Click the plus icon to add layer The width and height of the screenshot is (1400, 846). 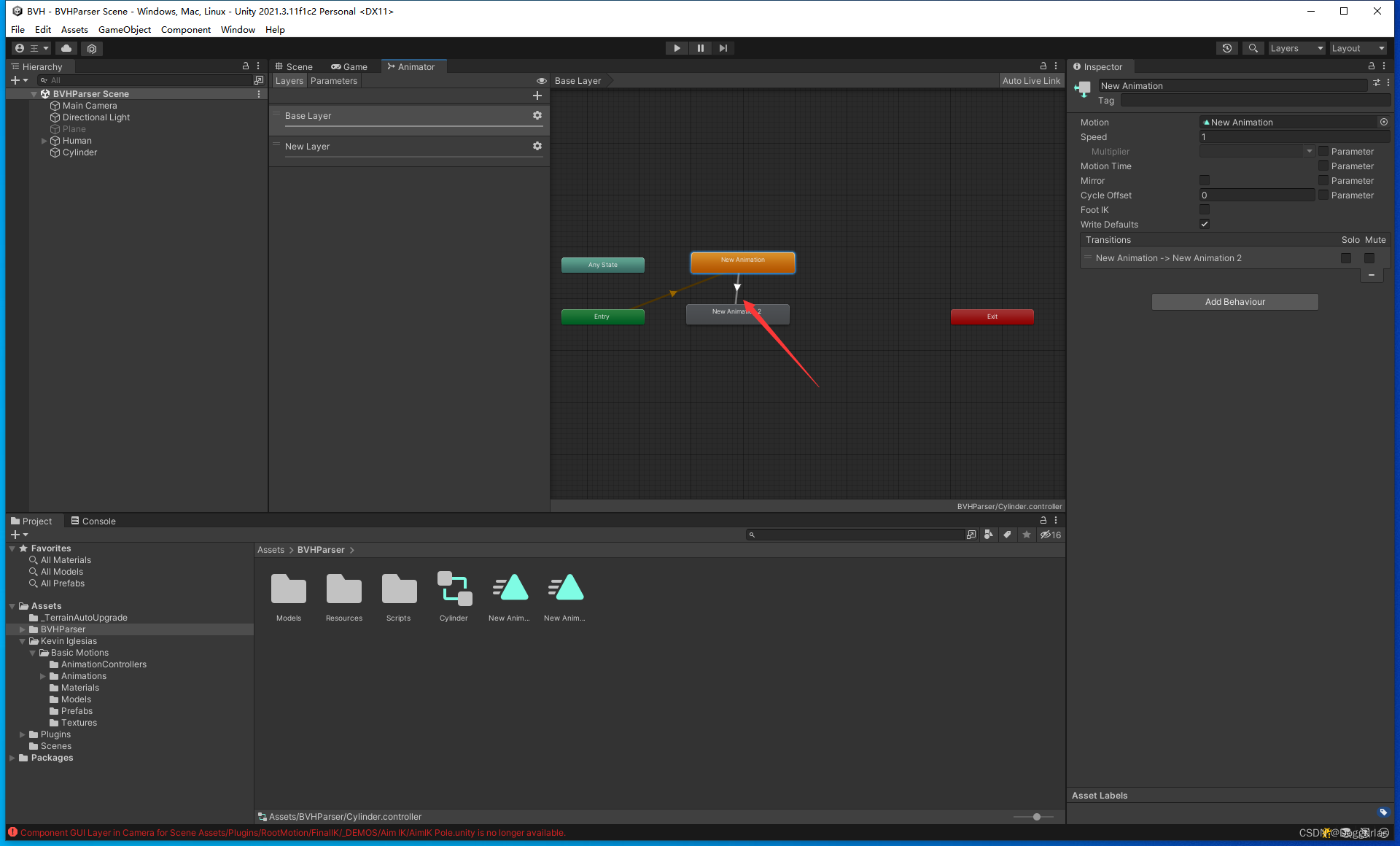[x=537, y=96]
